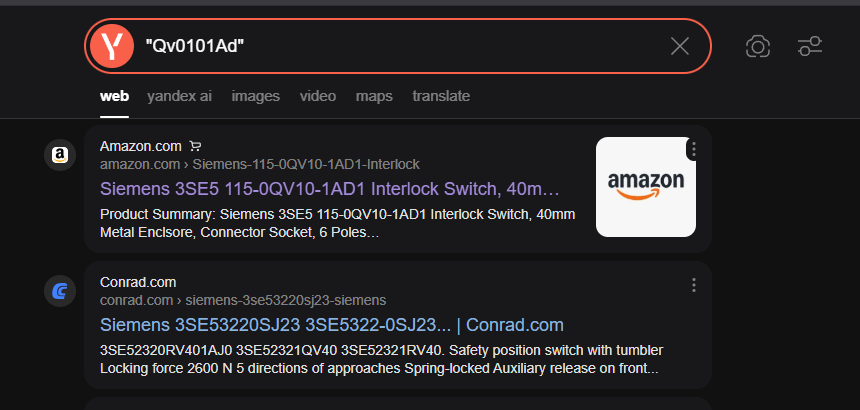
Task: Click the Amazon favicon icon
Action: pyautogui.click(x=60, y=155)
